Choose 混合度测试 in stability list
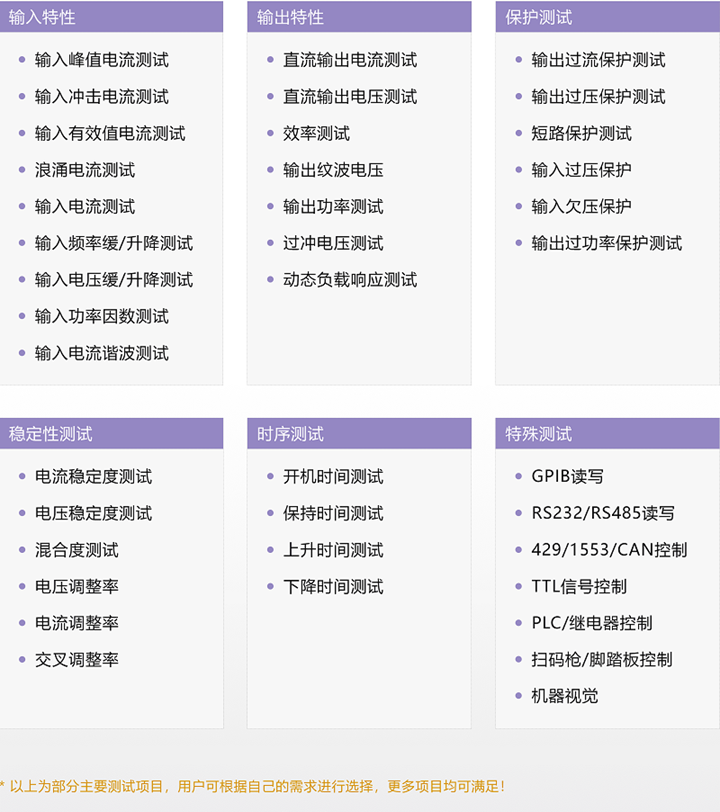 click(76, 550)
